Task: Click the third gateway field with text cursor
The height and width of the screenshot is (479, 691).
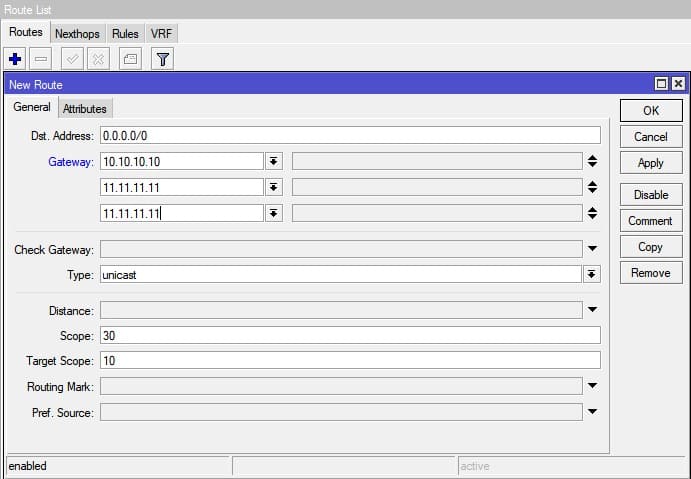Action: pyautogui.click(x=182, y=213)
